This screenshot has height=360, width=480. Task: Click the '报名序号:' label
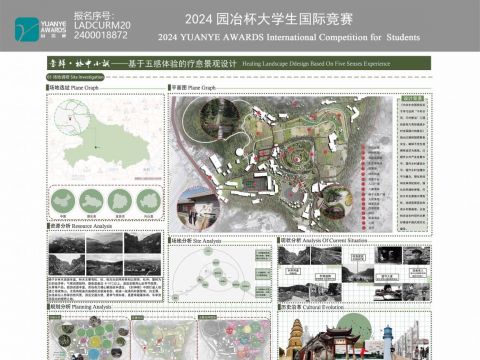94,15
